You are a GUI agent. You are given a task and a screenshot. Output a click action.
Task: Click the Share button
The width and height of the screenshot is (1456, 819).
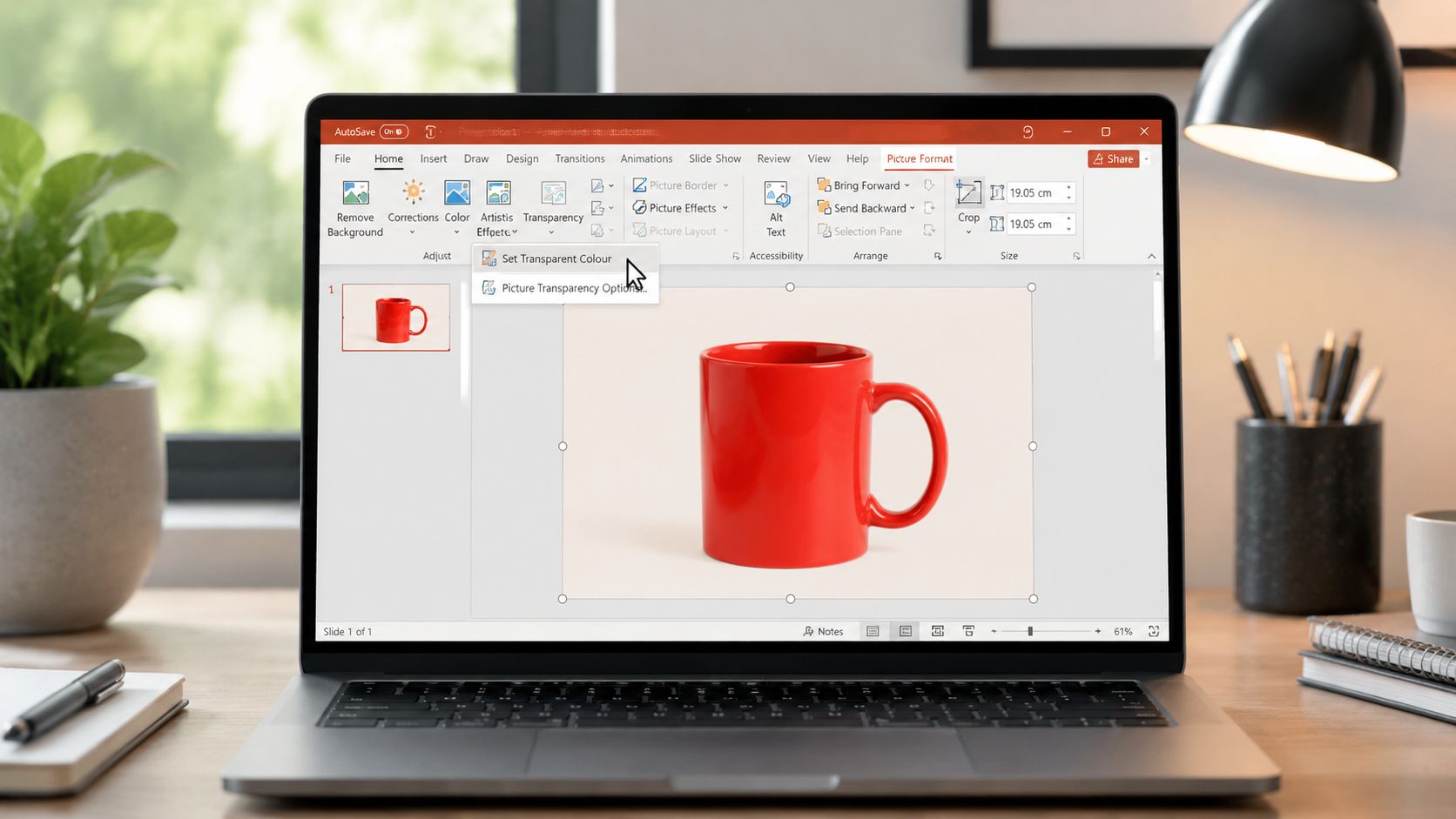click(1114, 158)
